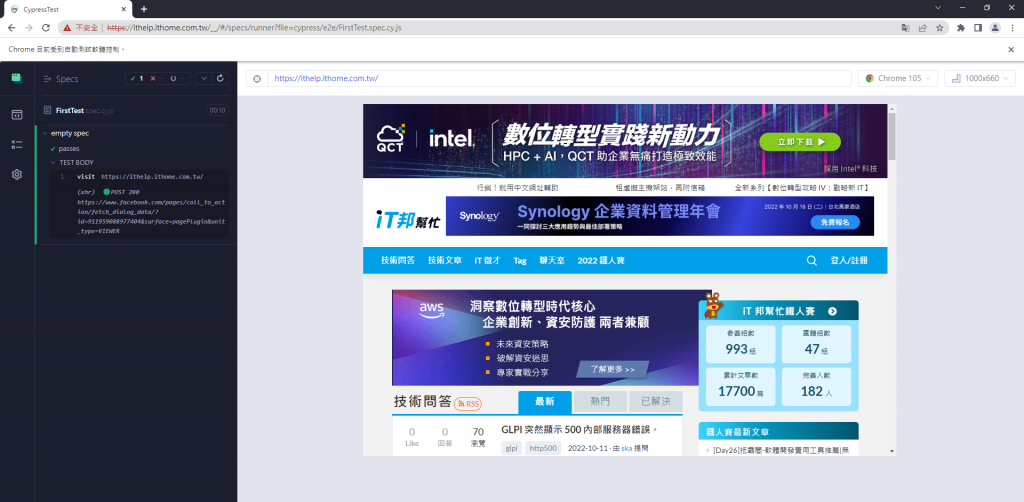Image resolution: width=1024 pixels, height=502 pixels.
Task: Click the RSS feed badge
Action: [468, 404]
